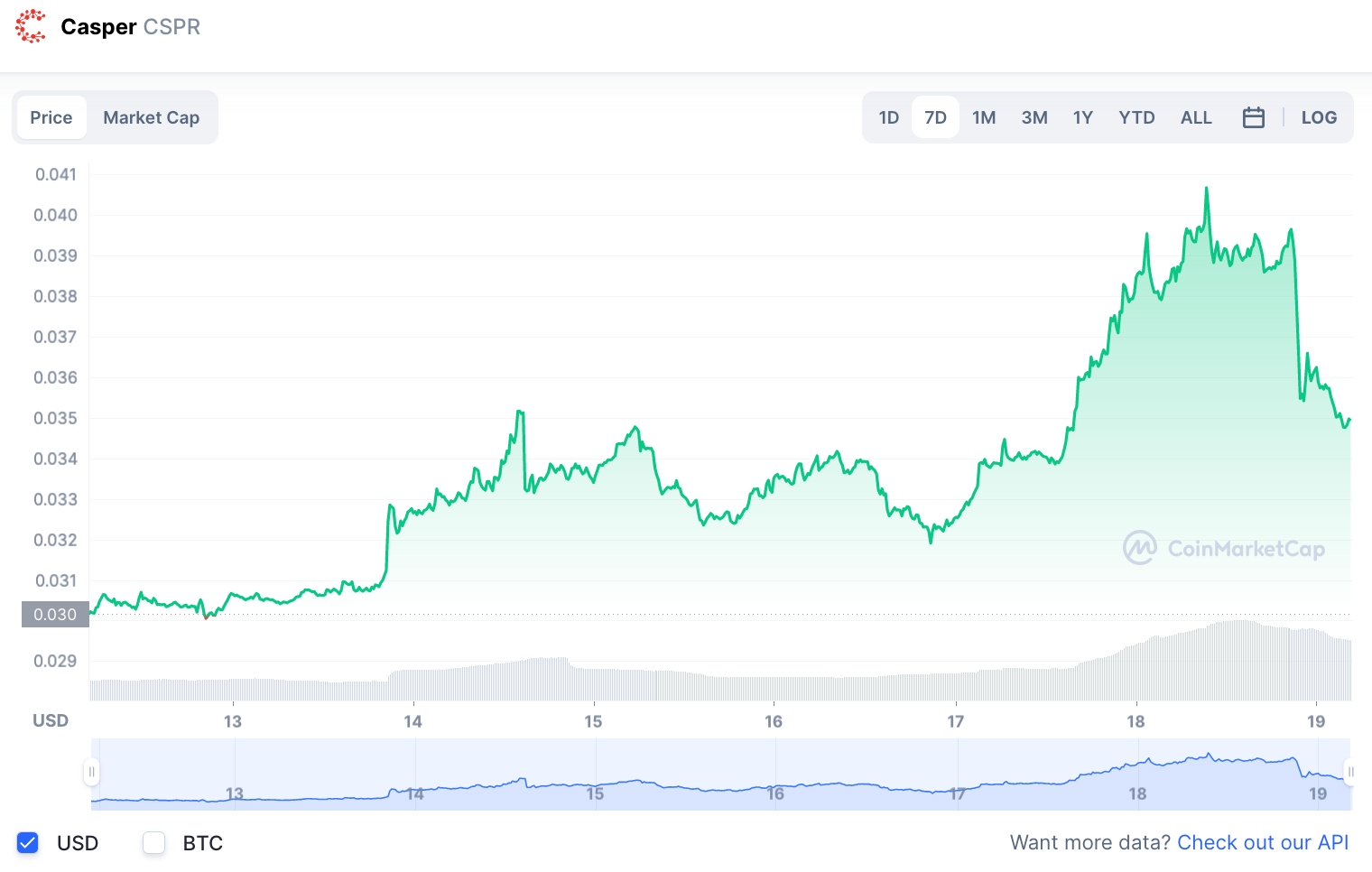Click the x-axis date label 16
This screenshot has width=1372, height=872.
(774, 721)
